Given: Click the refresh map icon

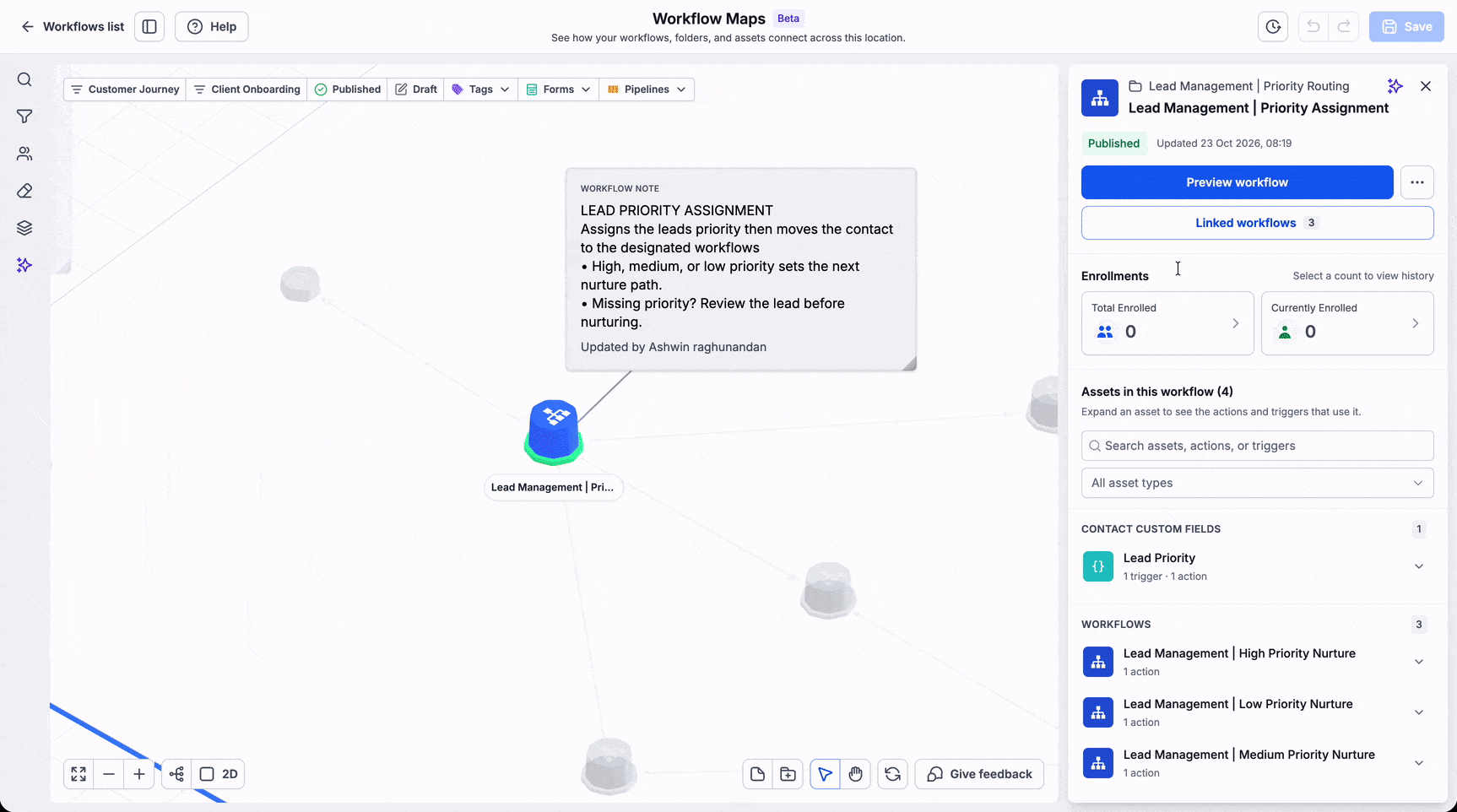Looking at the screenshot, I should tap(893, 774).
